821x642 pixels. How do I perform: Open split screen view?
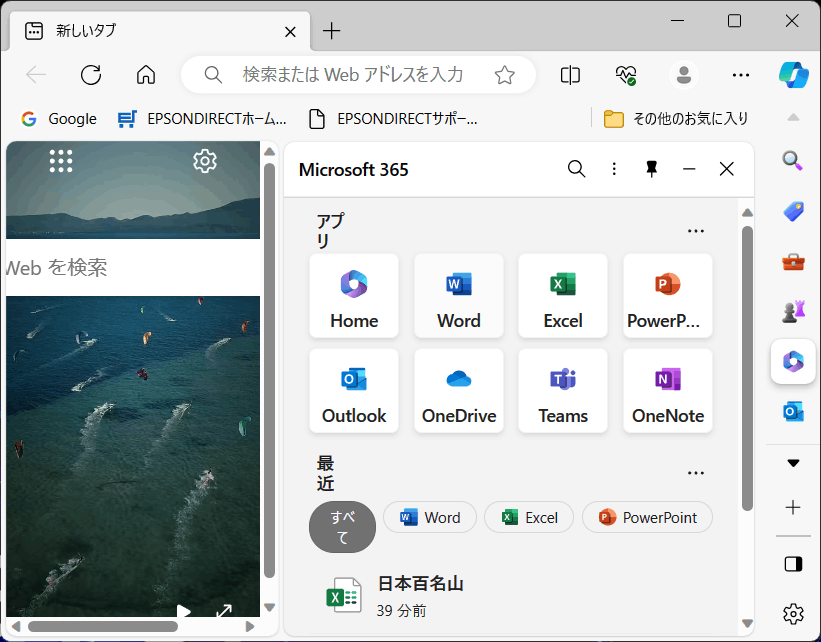(570, 75)
